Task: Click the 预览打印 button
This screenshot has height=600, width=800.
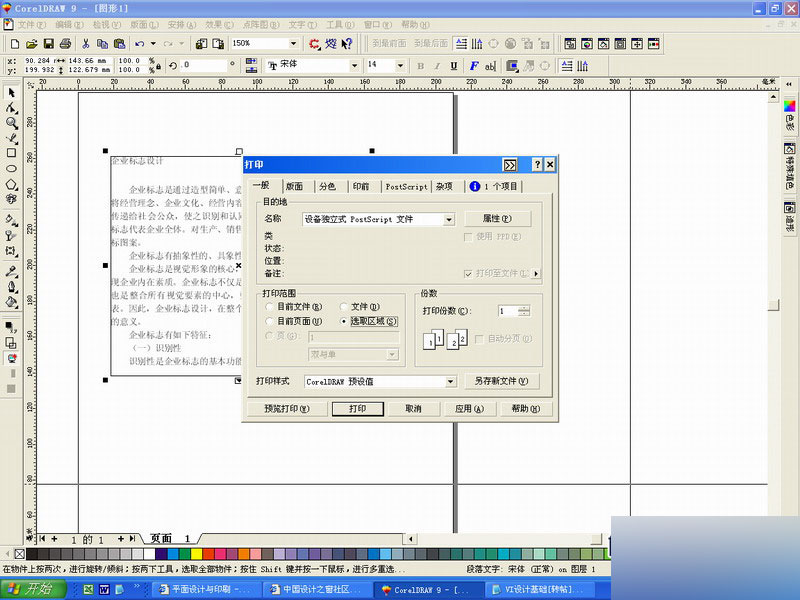Action: coord(287,409)
